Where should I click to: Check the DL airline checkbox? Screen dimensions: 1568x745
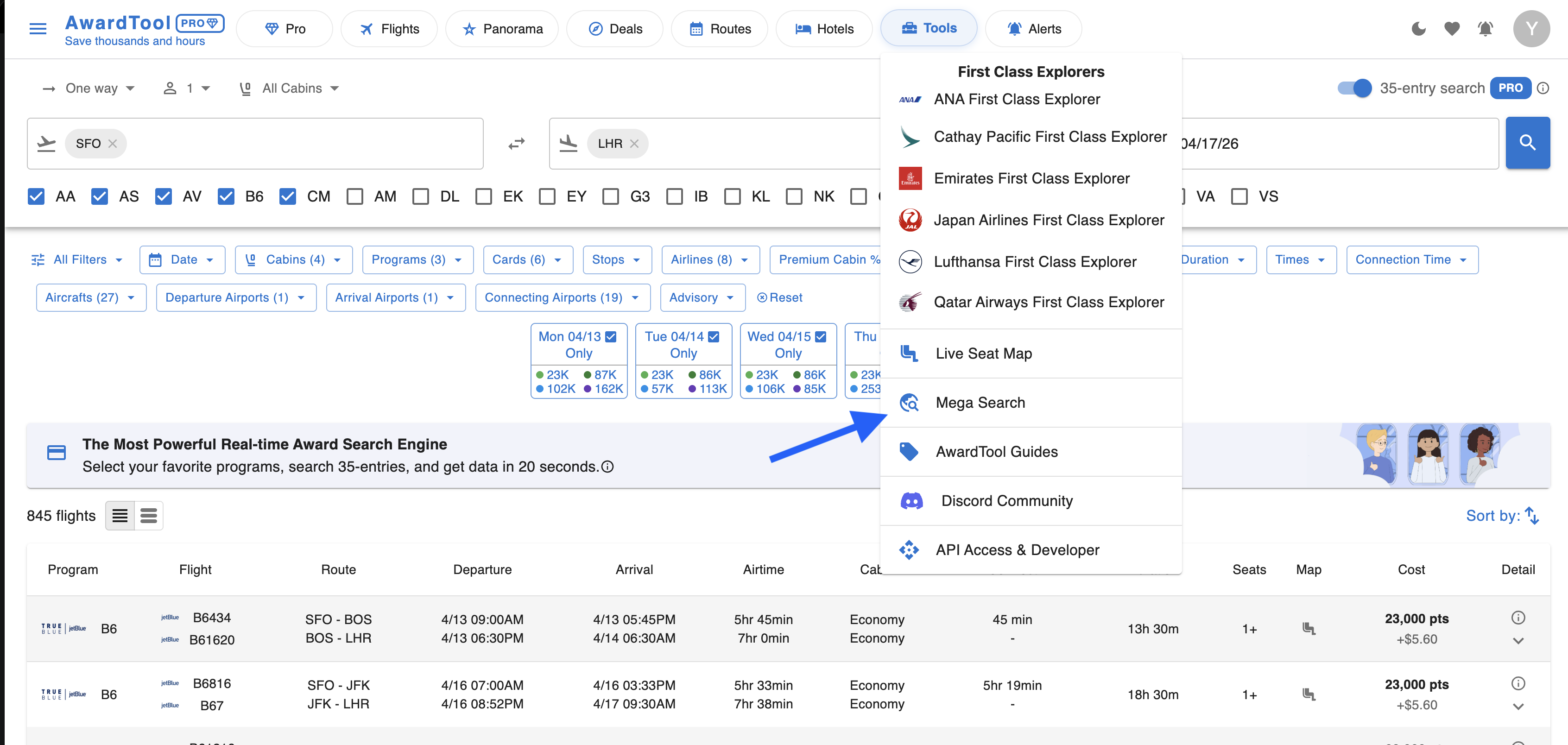point(421,196)
